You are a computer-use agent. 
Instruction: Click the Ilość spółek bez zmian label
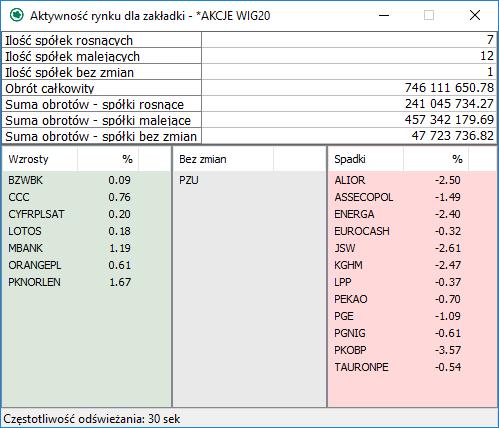click(x=69, y=73)
